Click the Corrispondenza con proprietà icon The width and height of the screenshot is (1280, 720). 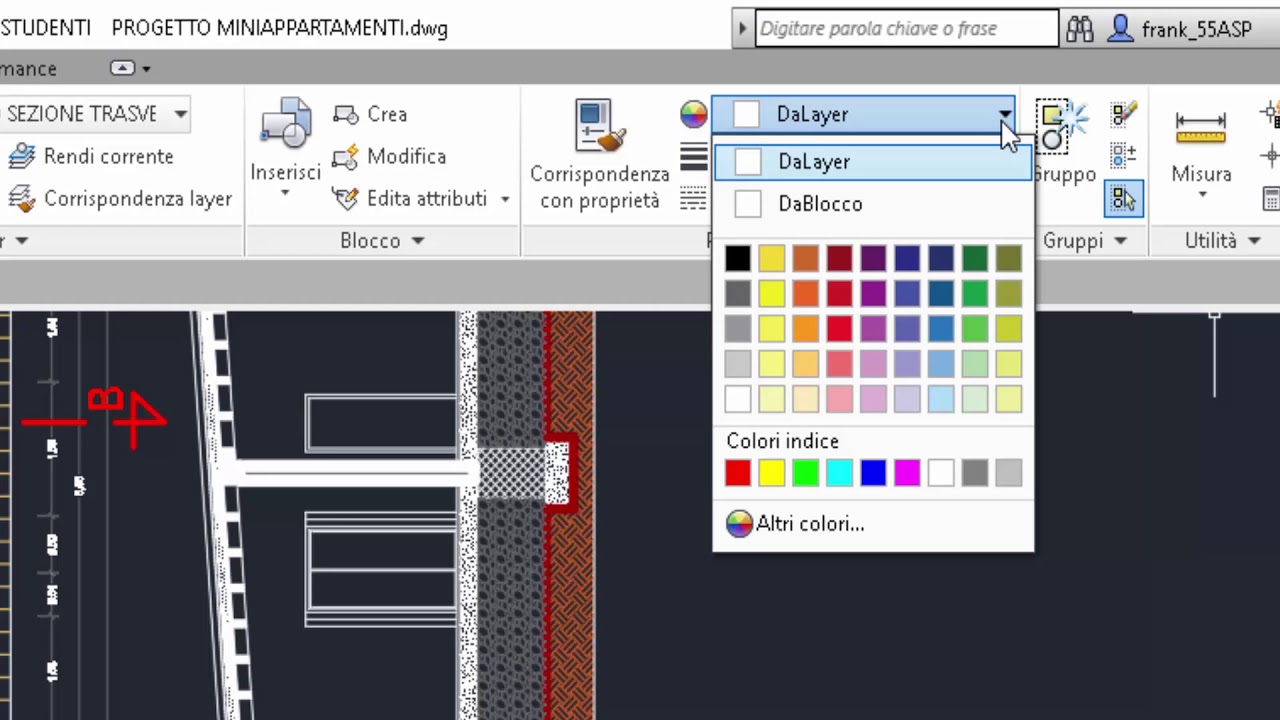(600, 126)
